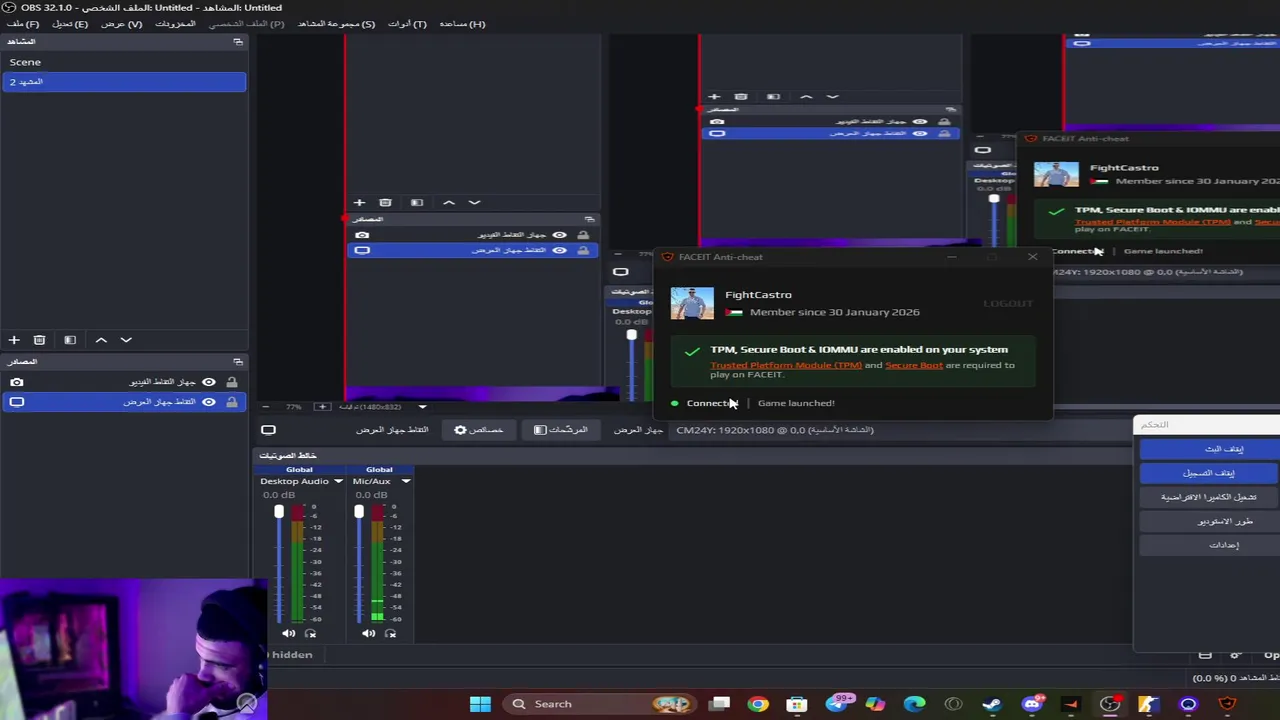Image resolution: width=1280 pixels, height=720 pixels.
Task: Click the status bar gear icon
Action: tap(1236, 655)
